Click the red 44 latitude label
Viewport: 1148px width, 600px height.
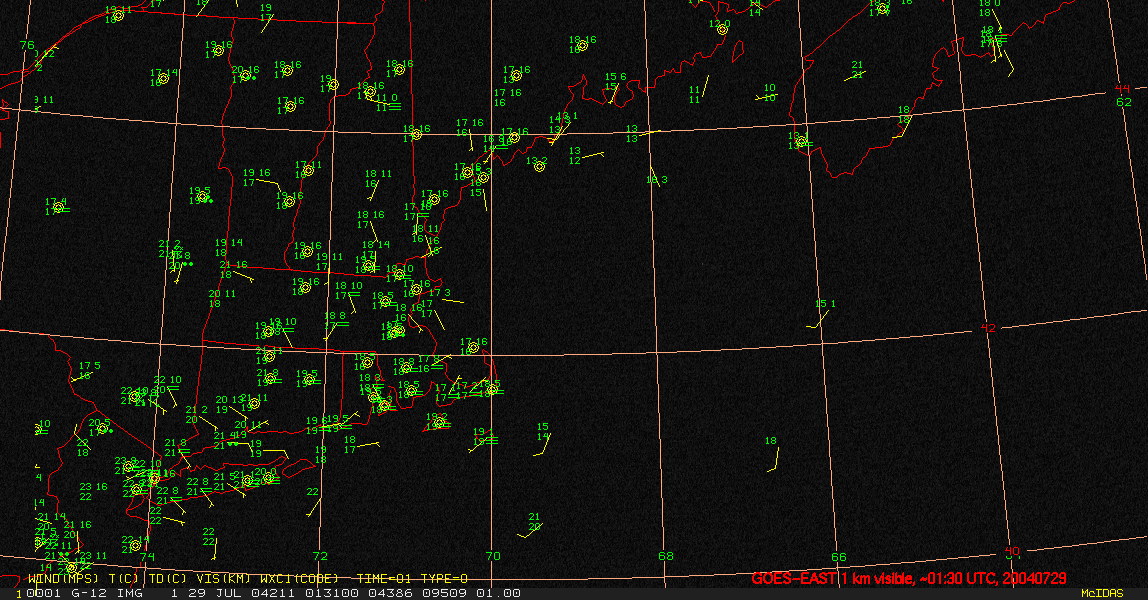tap(1122, 89)
